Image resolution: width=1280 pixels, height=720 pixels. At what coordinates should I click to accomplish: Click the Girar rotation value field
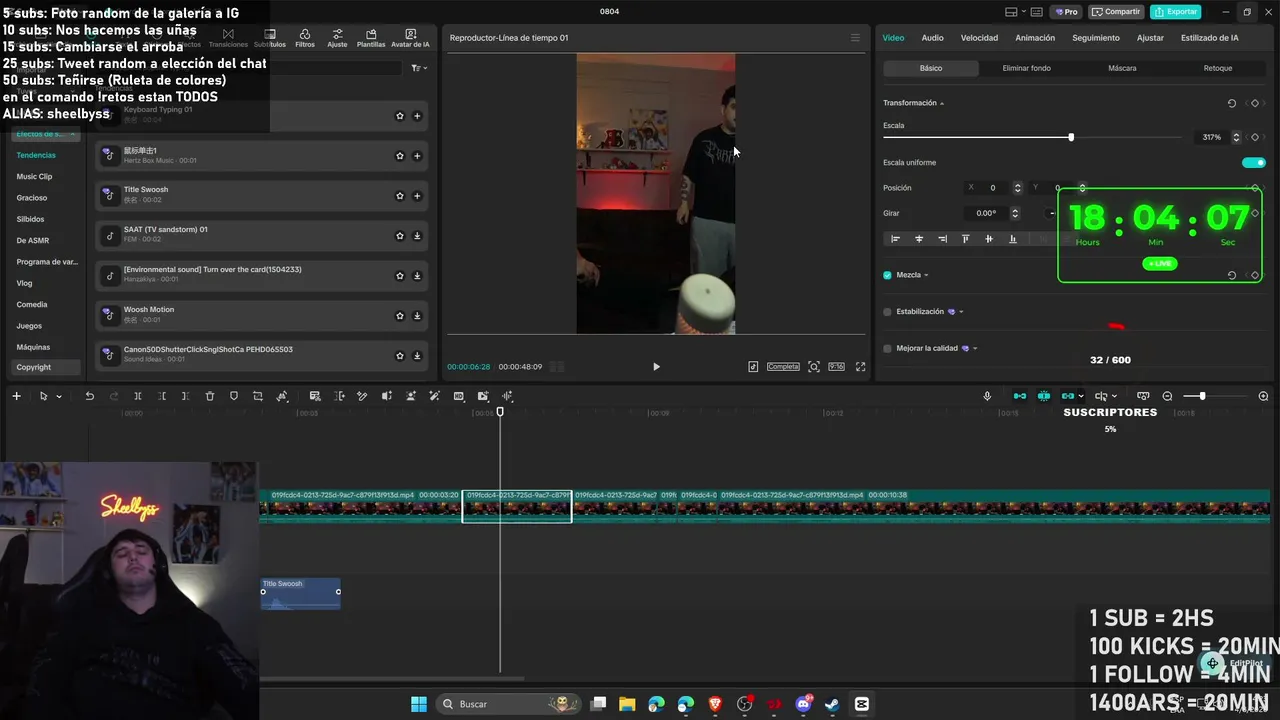click(986, 213)
